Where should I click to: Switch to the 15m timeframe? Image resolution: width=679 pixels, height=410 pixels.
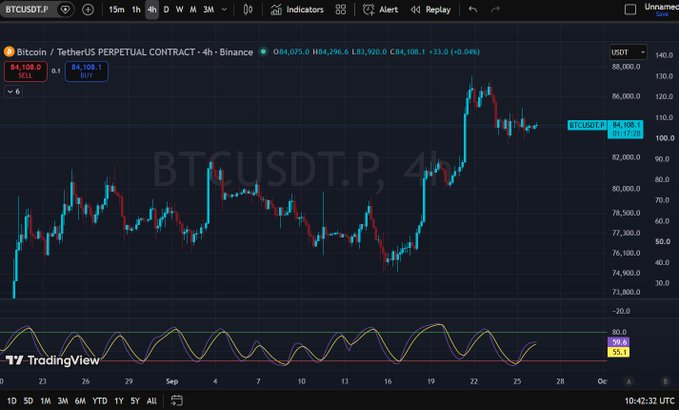pos(116,10)
